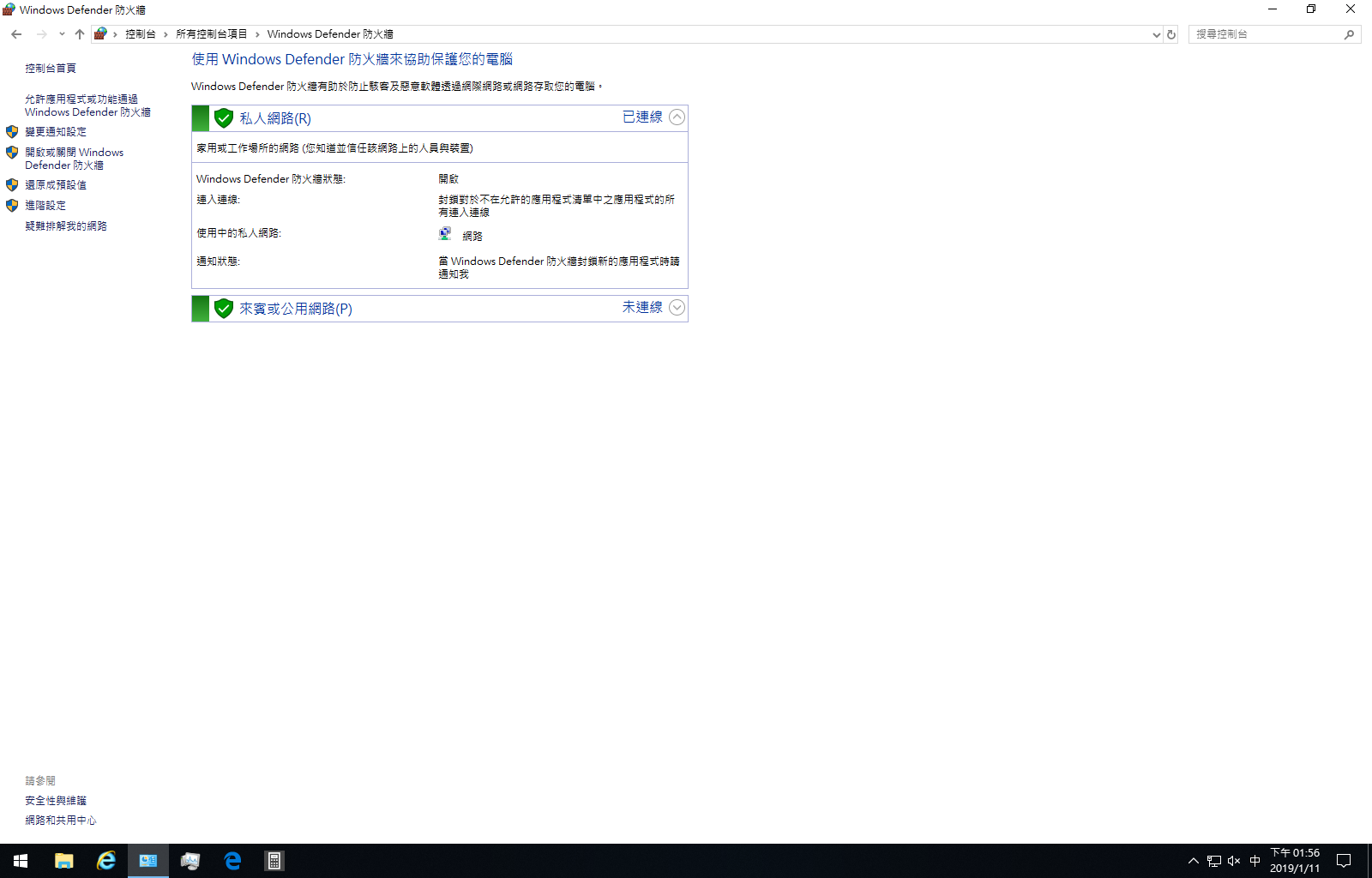This screenshot has width=1372, height=878.
Task: Open 還原成預設值 link
Action: point(56,185)
